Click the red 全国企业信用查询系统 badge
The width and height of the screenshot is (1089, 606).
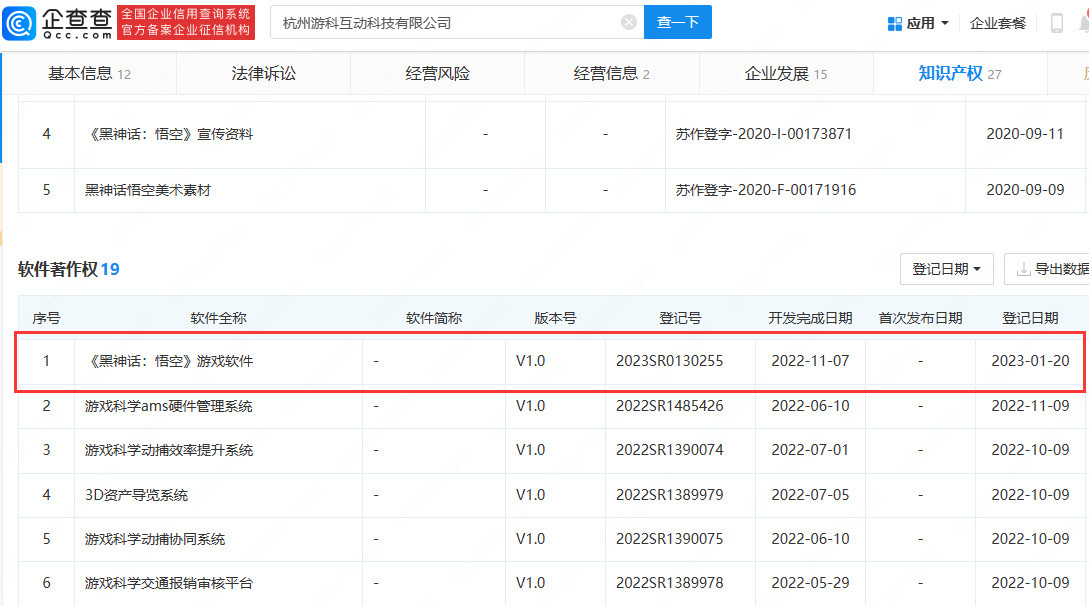point(186,21)
